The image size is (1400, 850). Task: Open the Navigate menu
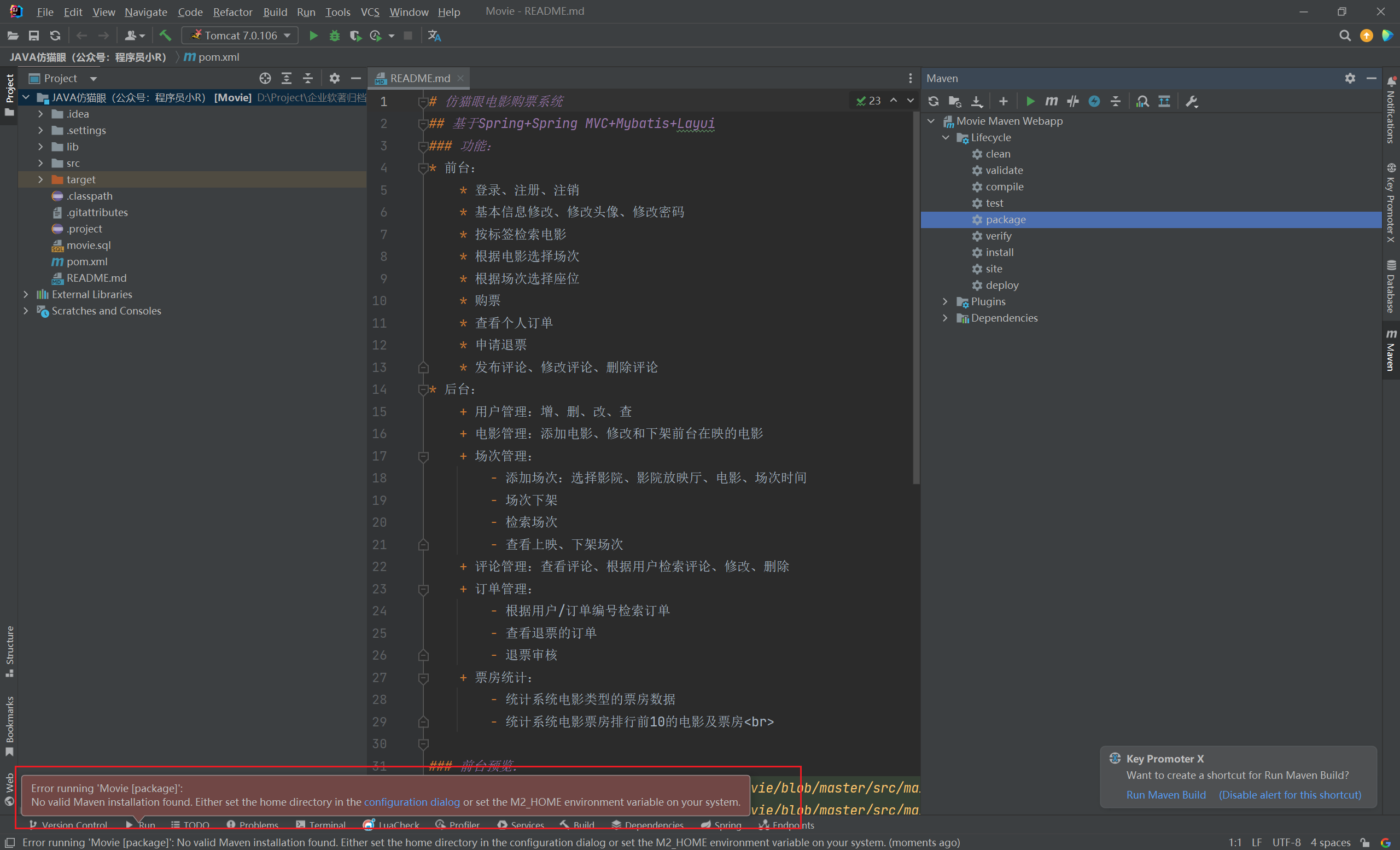point(146,12)
